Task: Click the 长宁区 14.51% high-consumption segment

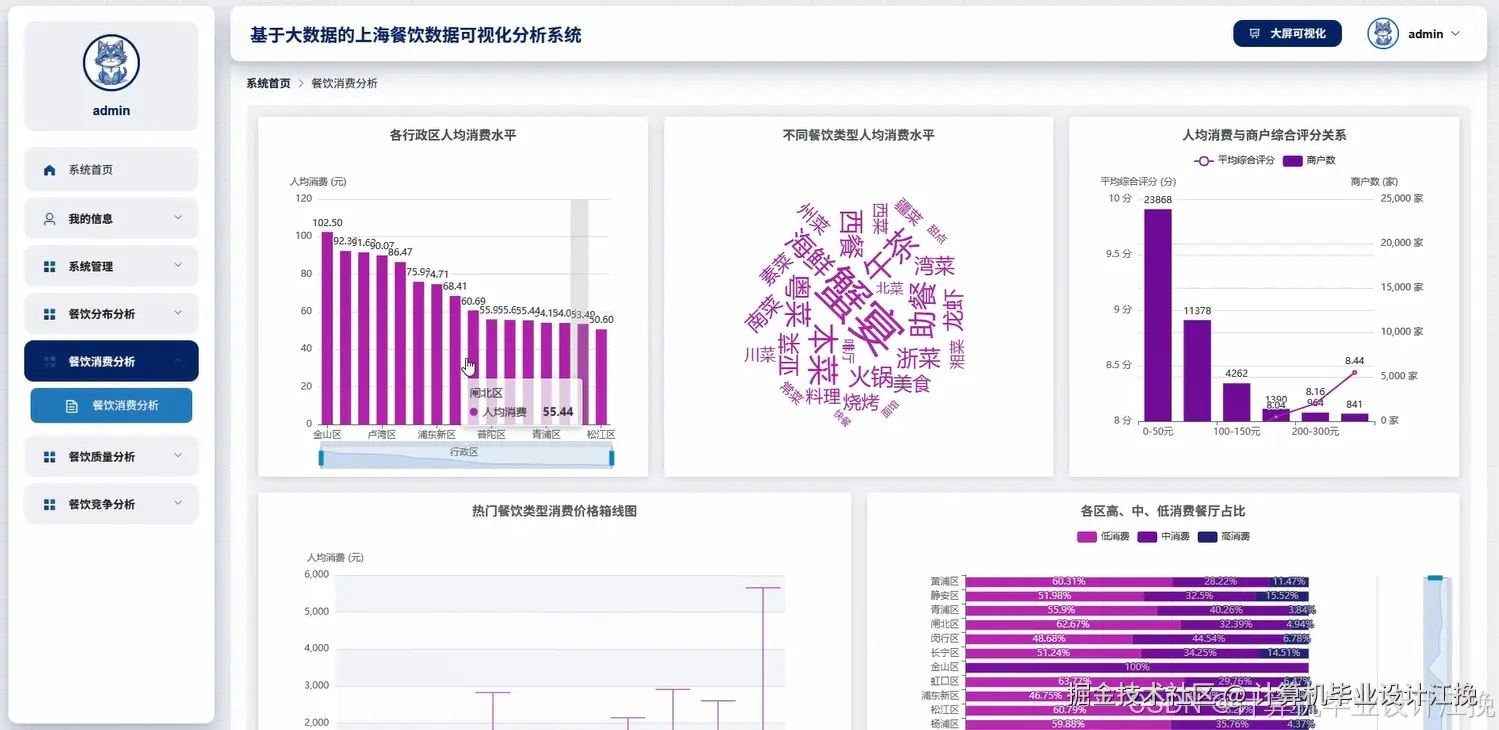Action: [x=1284, y=653]
